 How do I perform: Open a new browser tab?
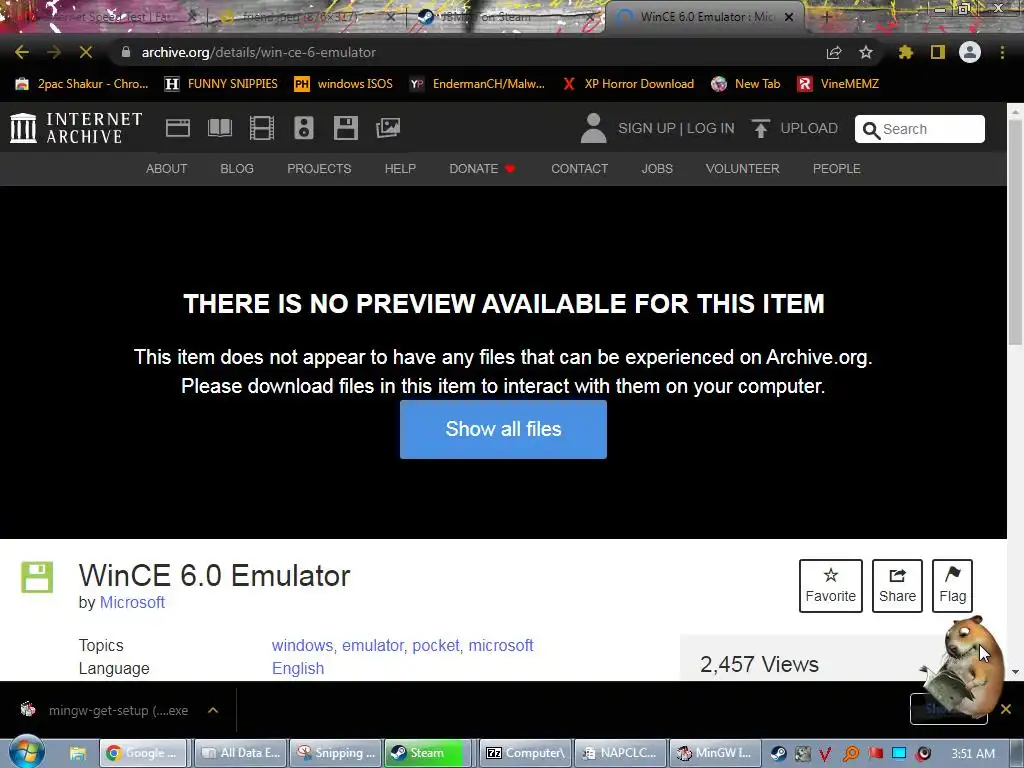pyautogui.click(x=826, y=17)
